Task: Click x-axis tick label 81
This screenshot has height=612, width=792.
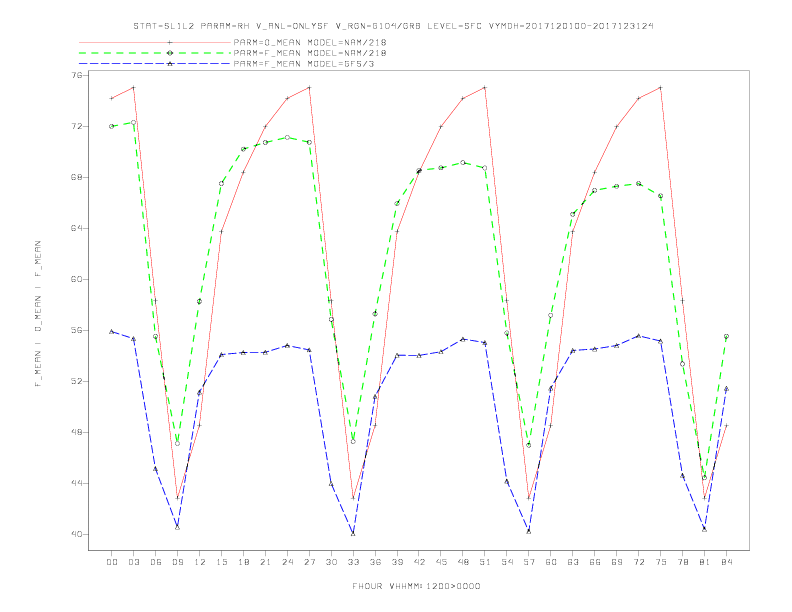Action: click(x=705, y=562)
